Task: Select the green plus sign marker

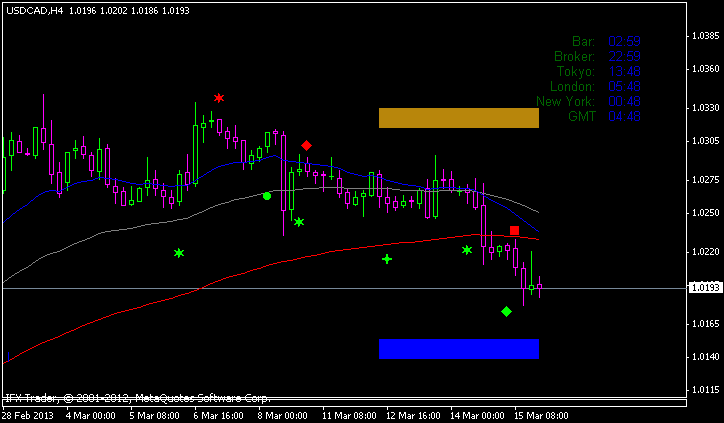Action: pyautogui.click(x=387, y=259)
